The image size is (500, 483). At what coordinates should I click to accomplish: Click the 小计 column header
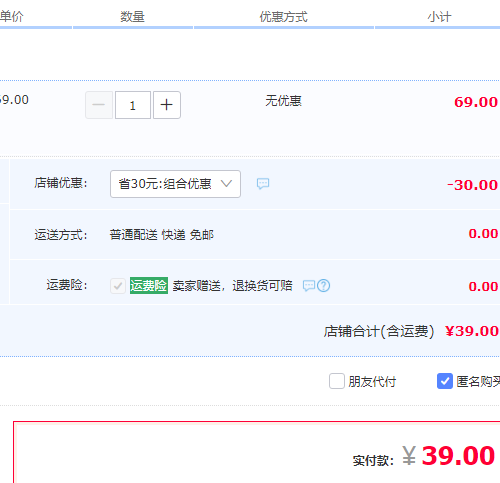(439, 17)
